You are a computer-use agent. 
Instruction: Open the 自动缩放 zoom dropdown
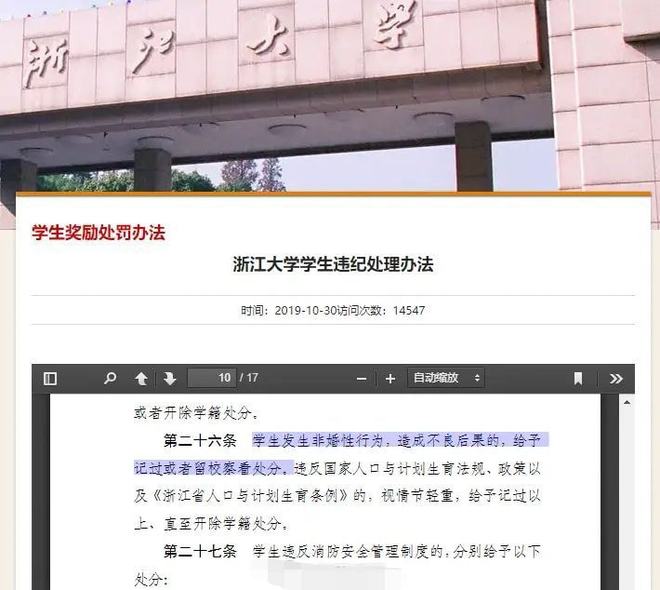(x=446, y=378)
